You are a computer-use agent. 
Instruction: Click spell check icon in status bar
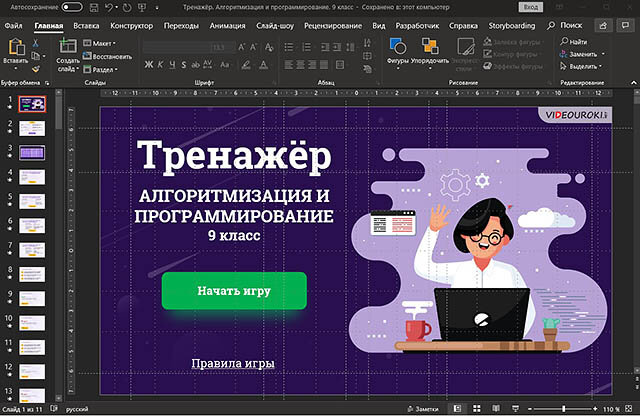pyautogui.click(x=53, y=408)
